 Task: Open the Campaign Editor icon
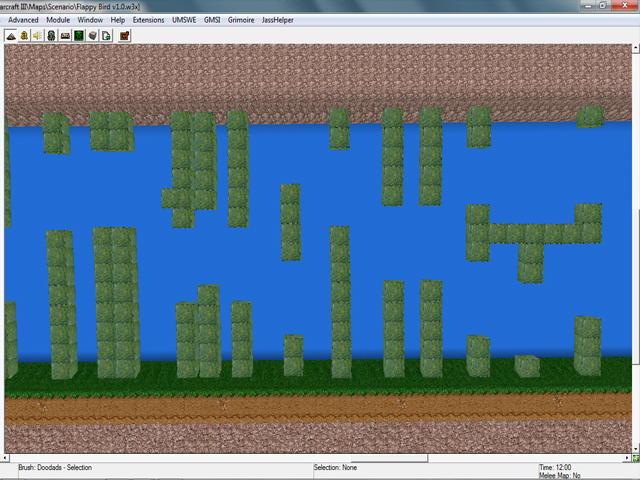click(x=65, y=36)
